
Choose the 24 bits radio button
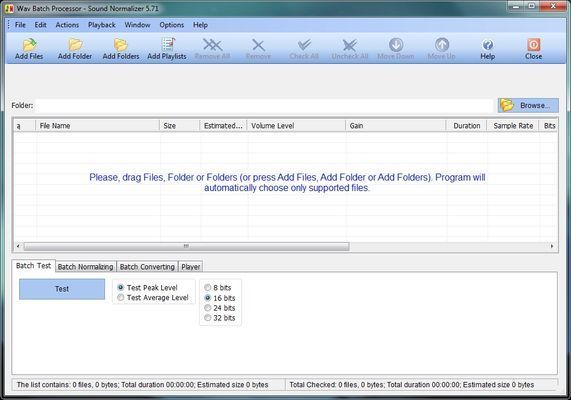point(220,308)
